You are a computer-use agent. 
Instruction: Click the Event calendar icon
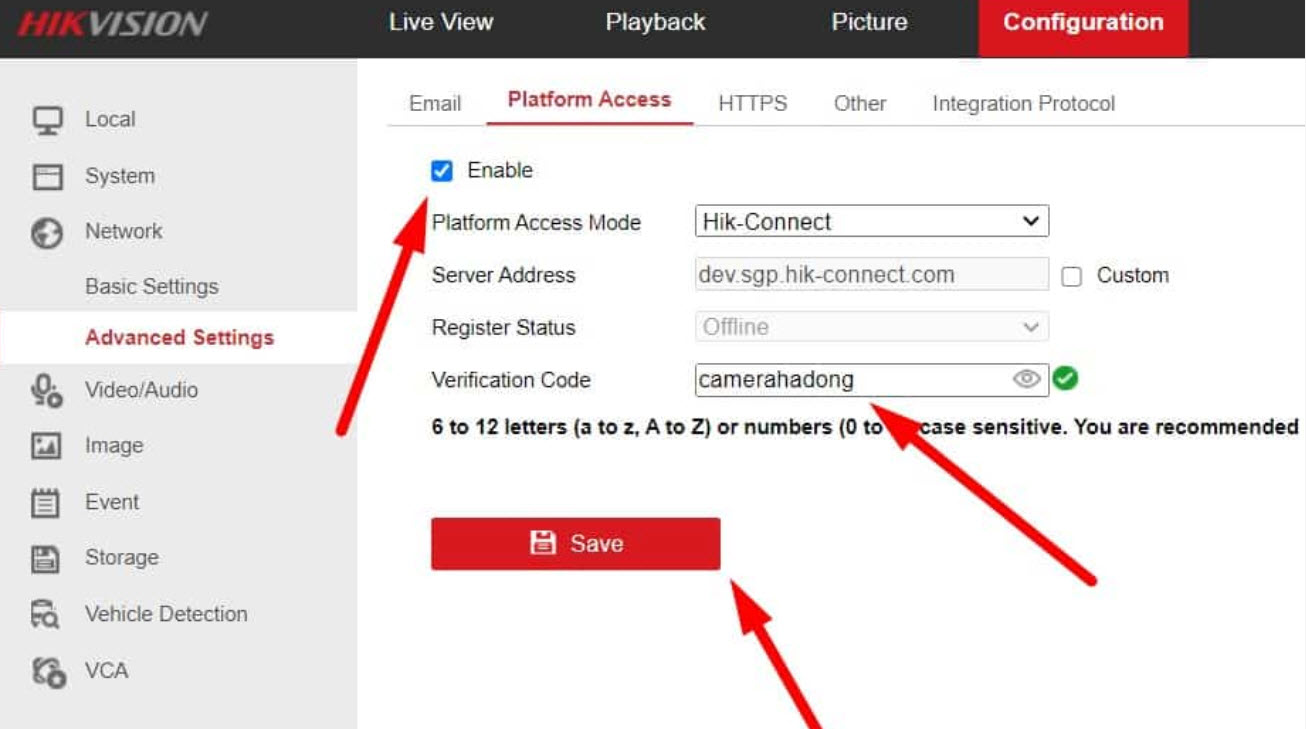coord(46,502)
